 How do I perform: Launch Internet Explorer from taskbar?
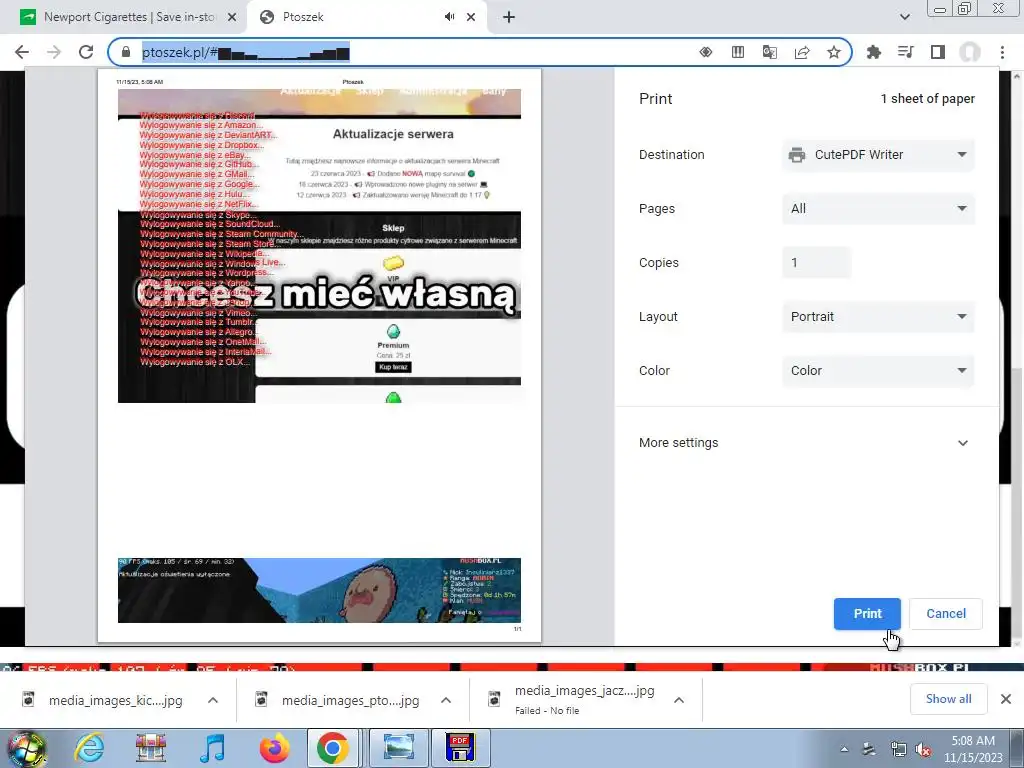(x=89, y=748)
